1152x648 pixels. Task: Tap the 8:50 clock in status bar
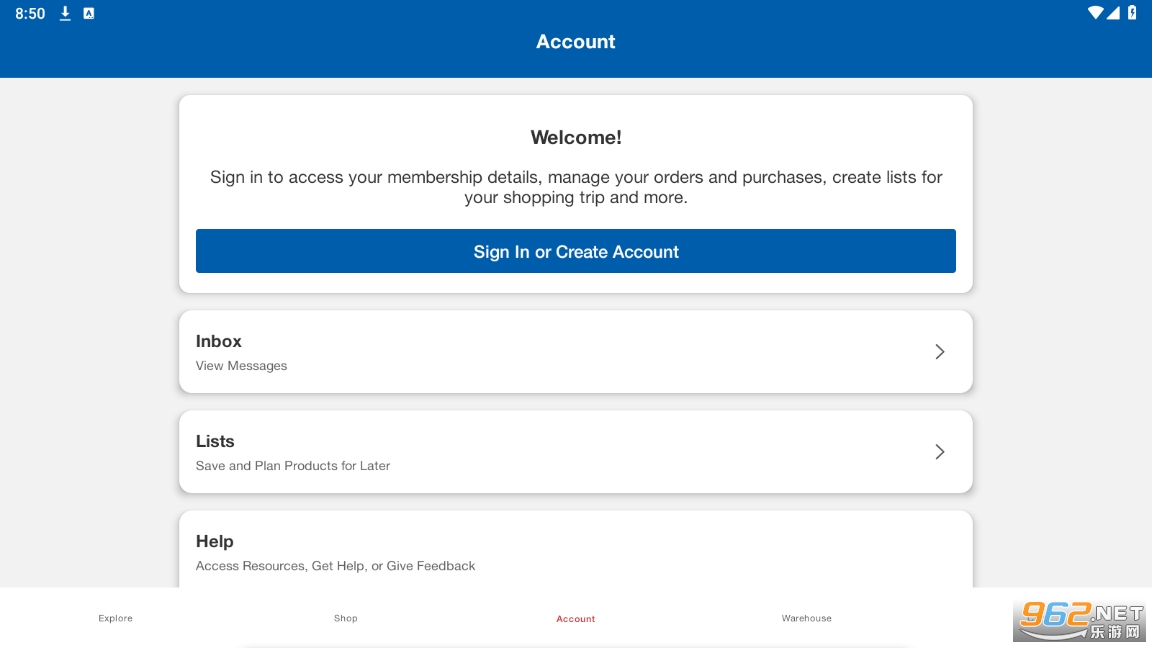tap(30, 14)
